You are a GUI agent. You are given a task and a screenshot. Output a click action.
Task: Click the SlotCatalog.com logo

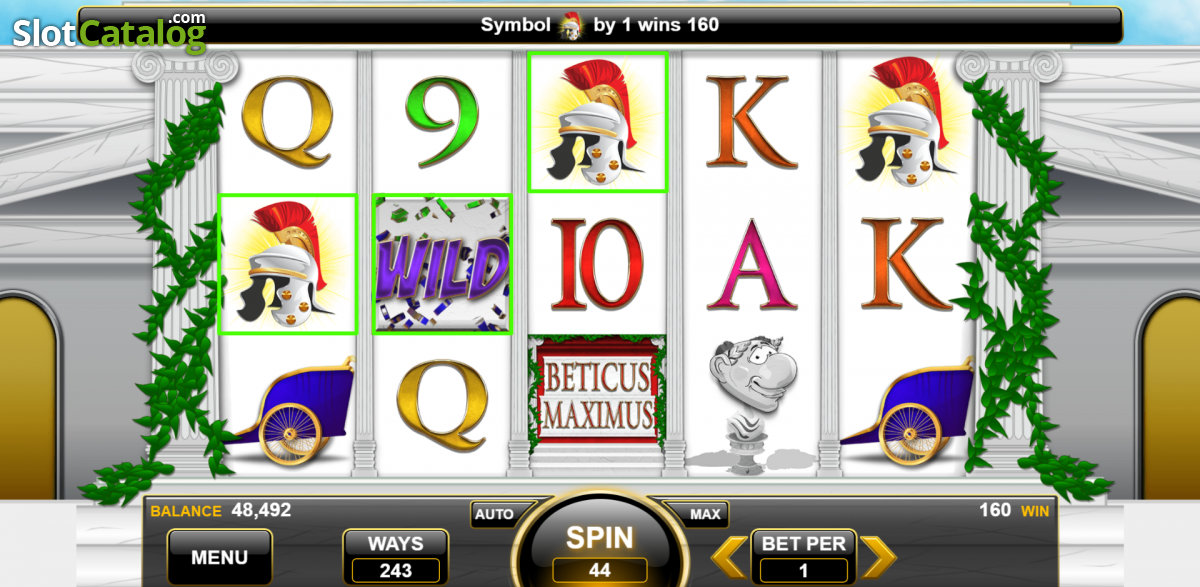(109, 32)
